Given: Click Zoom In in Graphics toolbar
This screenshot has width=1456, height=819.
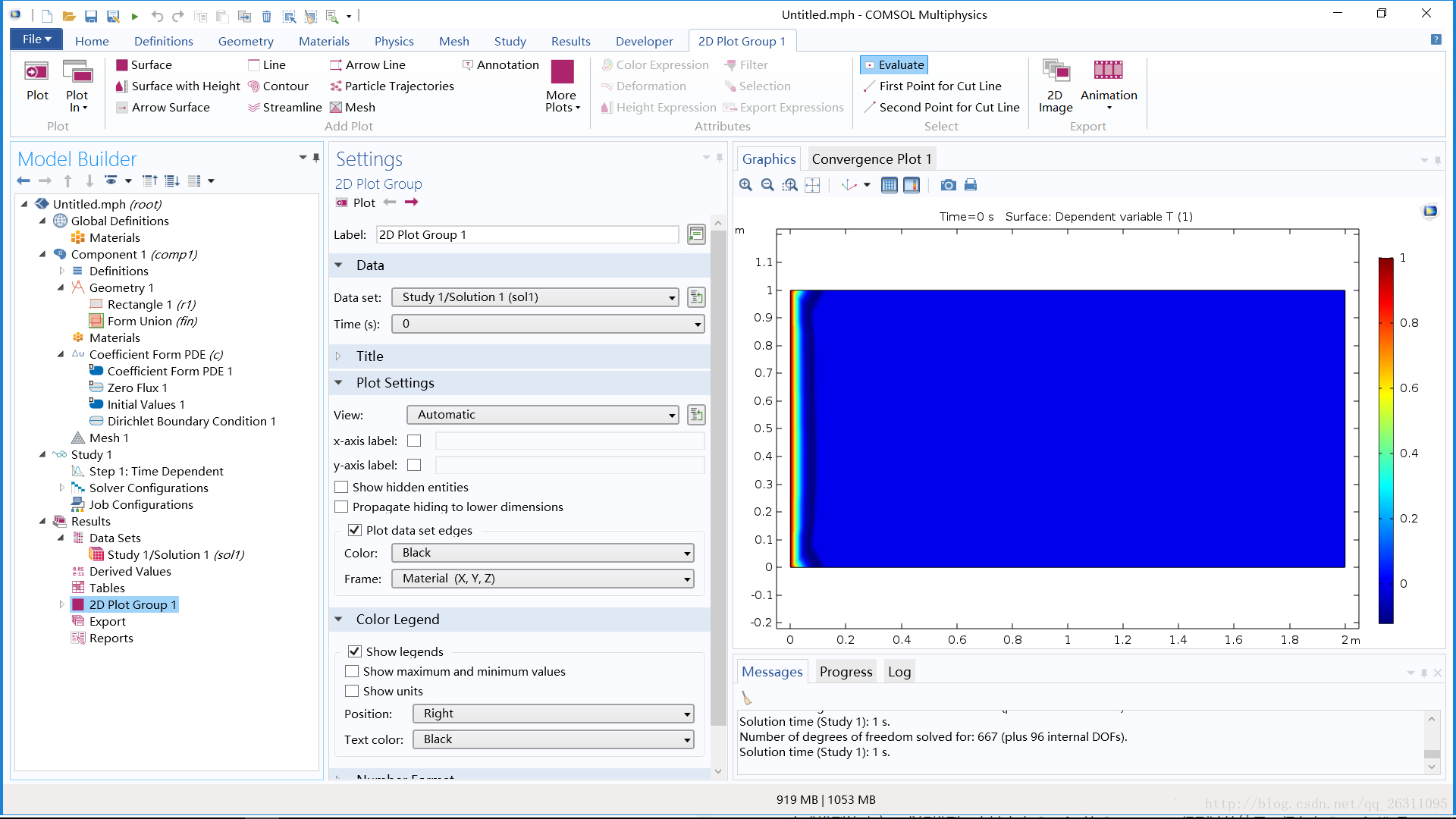Looking at the screenshot, I should [x=745, y=185].
